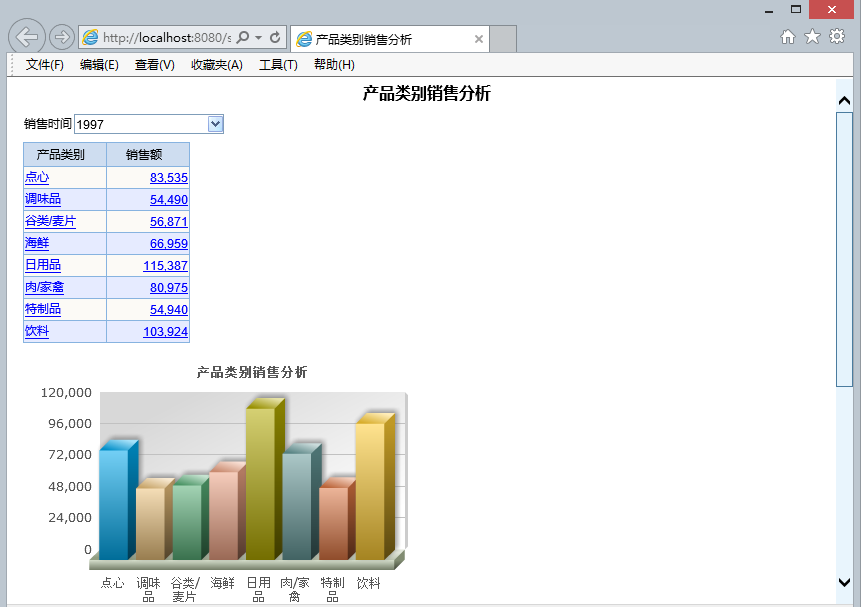The image size is (861, 607).
Task: Open the 80,975 sales value link
Action: tap(169, 288)
